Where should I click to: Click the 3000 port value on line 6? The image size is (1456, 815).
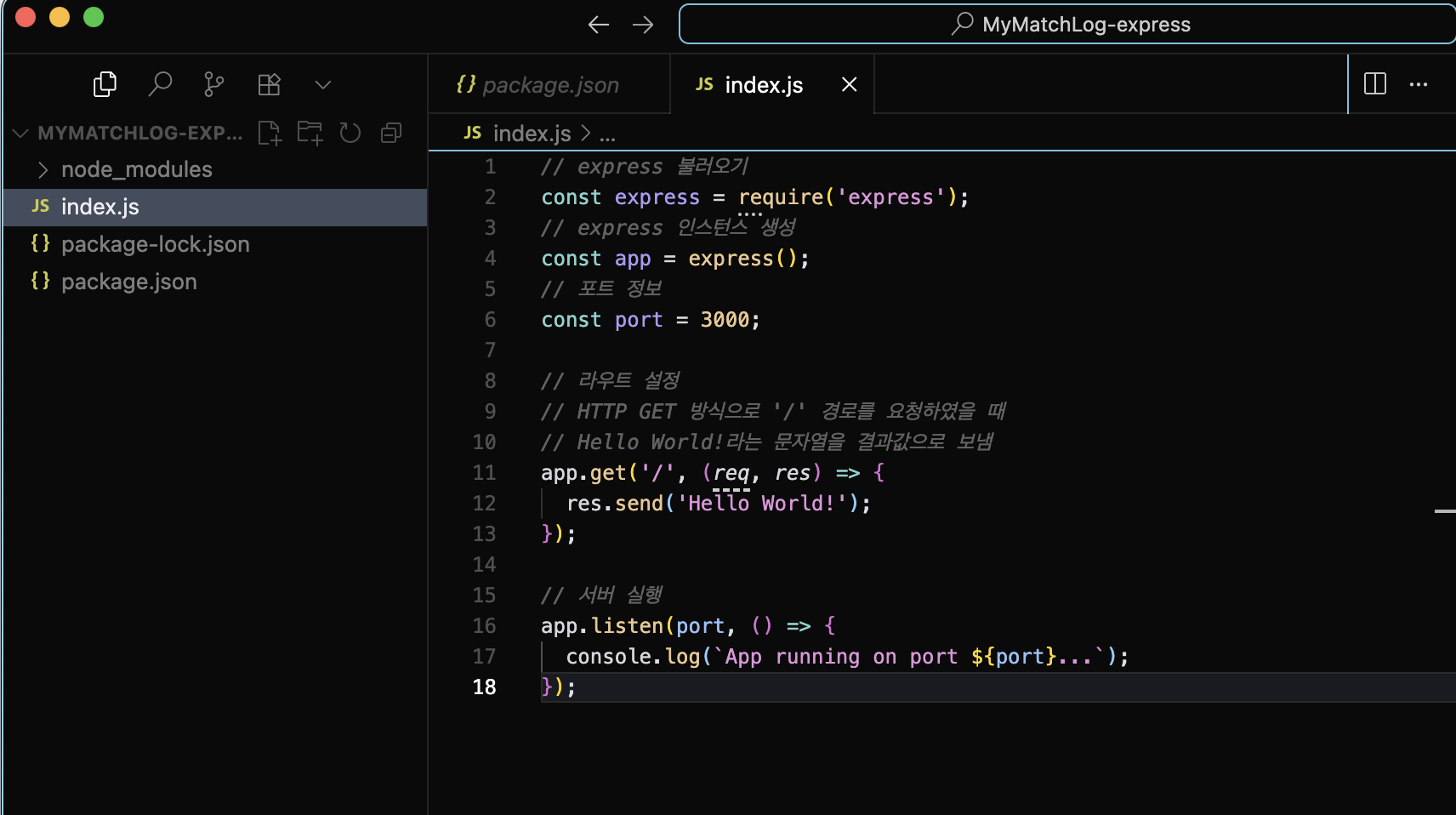click(725, 319)
